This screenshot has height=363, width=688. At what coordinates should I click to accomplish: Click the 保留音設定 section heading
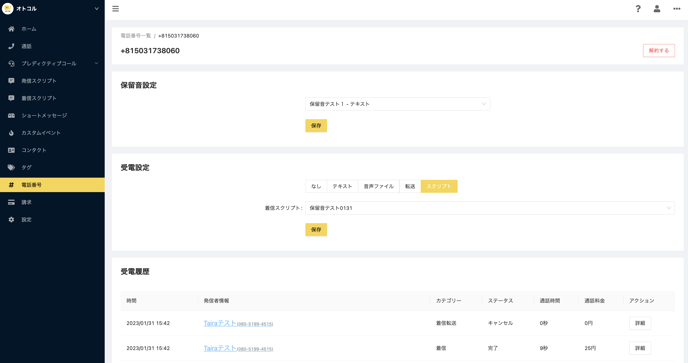pyautogui.click(x=139, y=86)
